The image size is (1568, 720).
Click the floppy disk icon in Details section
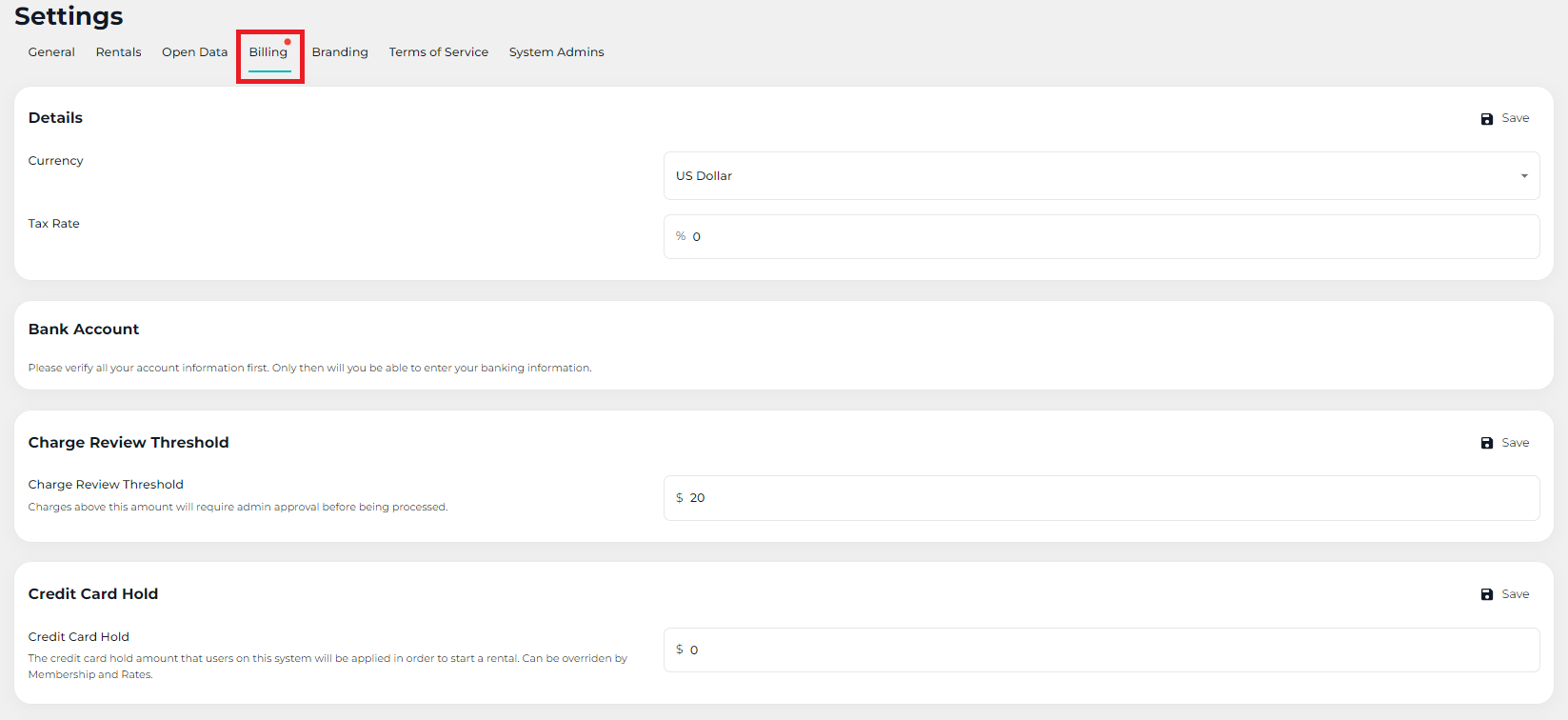coord(1486,119)
